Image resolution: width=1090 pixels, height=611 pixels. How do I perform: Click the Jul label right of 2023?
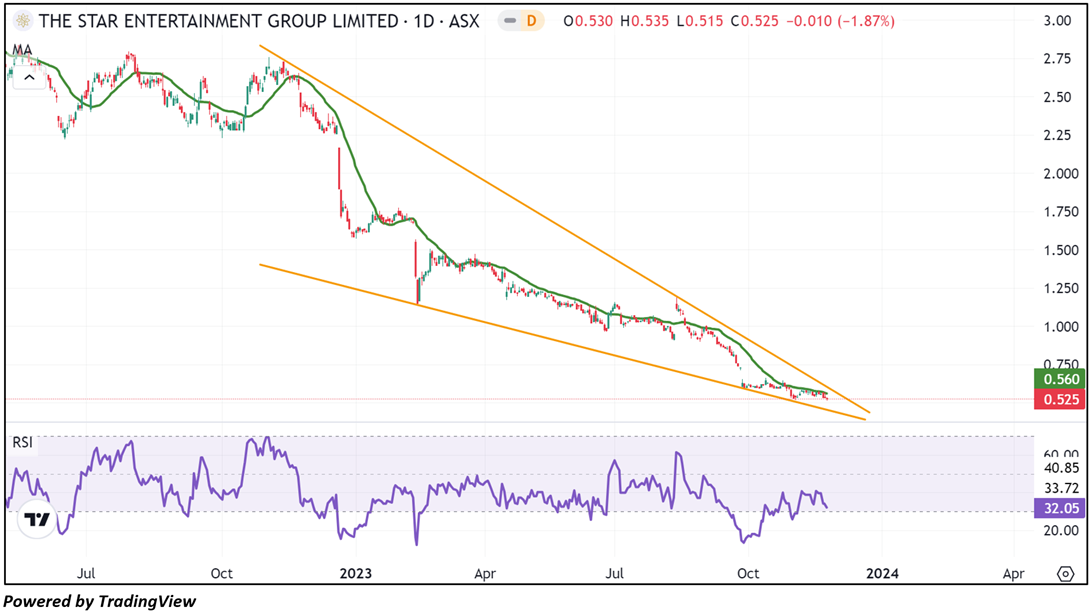coord(615,573)
